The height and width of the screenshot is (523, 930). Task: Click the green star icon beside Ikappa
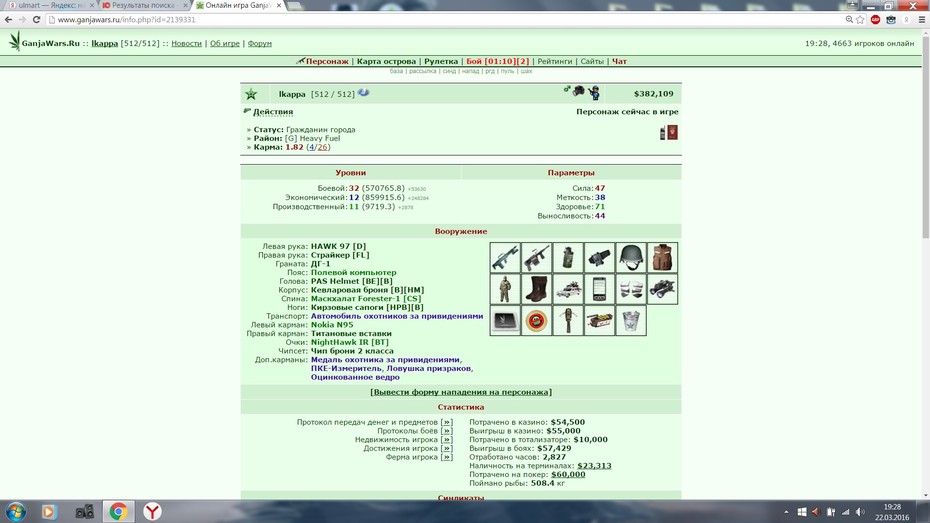coord(251,94)
